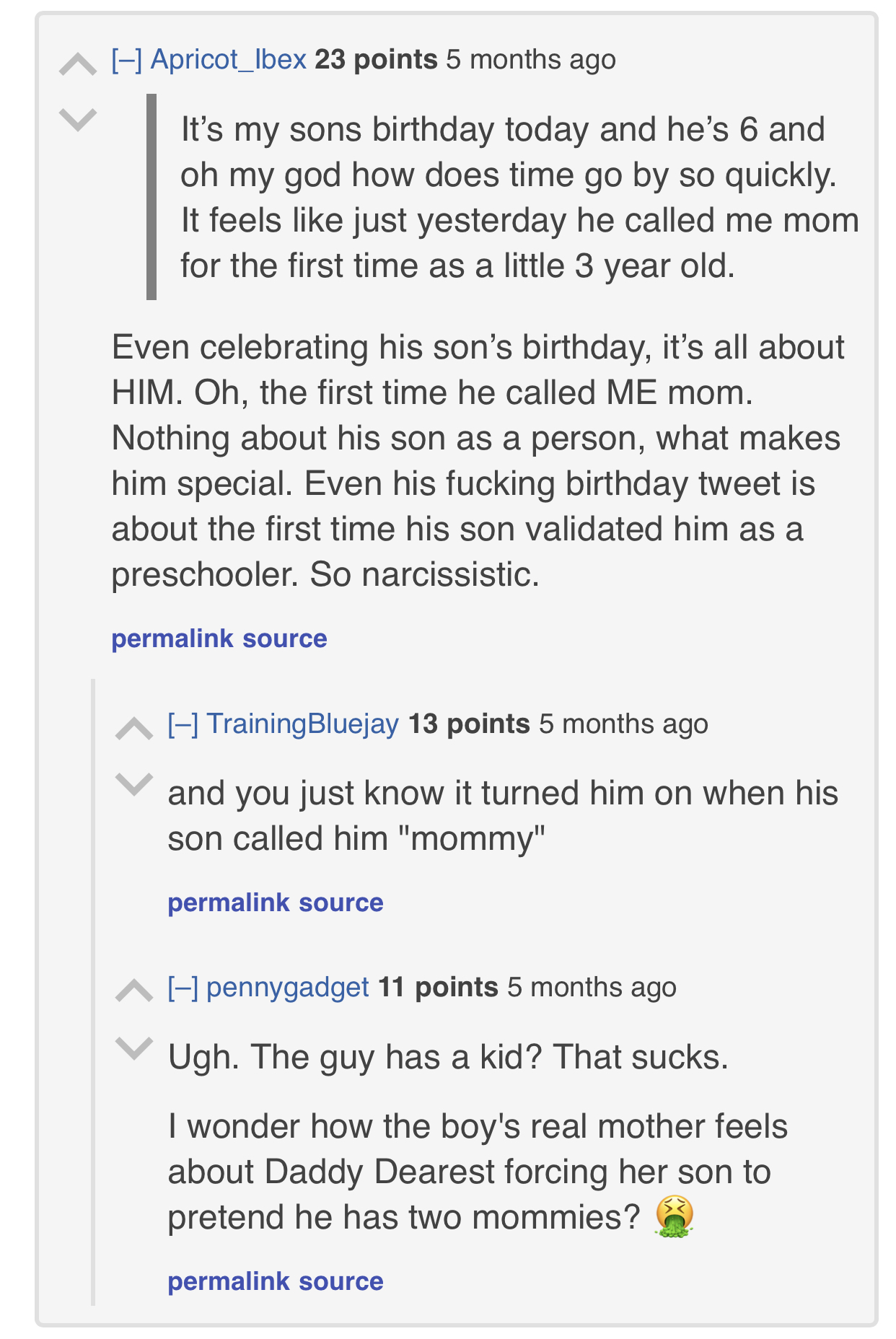View source of pennygadget's comment
Screen dimensions: 896x1339
pyautogui.click(x=341, y=1281)
